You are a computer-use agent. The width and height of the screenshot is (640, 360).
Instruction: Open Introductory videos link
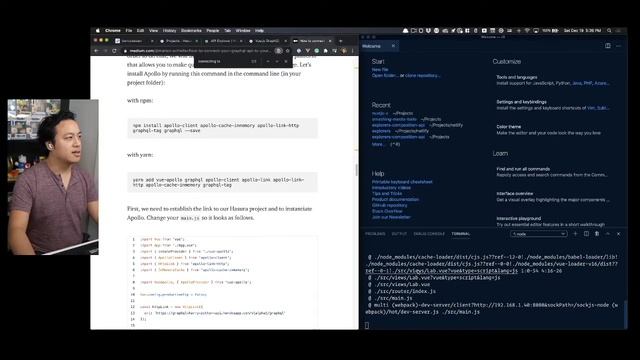click(391, 188)
